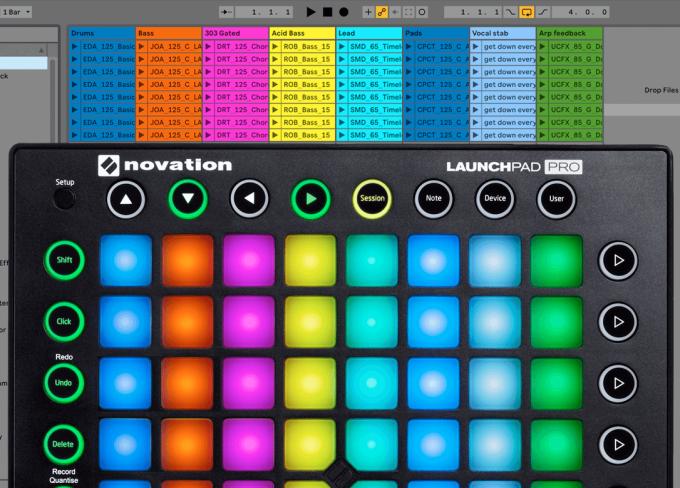Click the transport Stop square button
The width and height of the screenshot is (680, 488).
(x=327, y=12)
